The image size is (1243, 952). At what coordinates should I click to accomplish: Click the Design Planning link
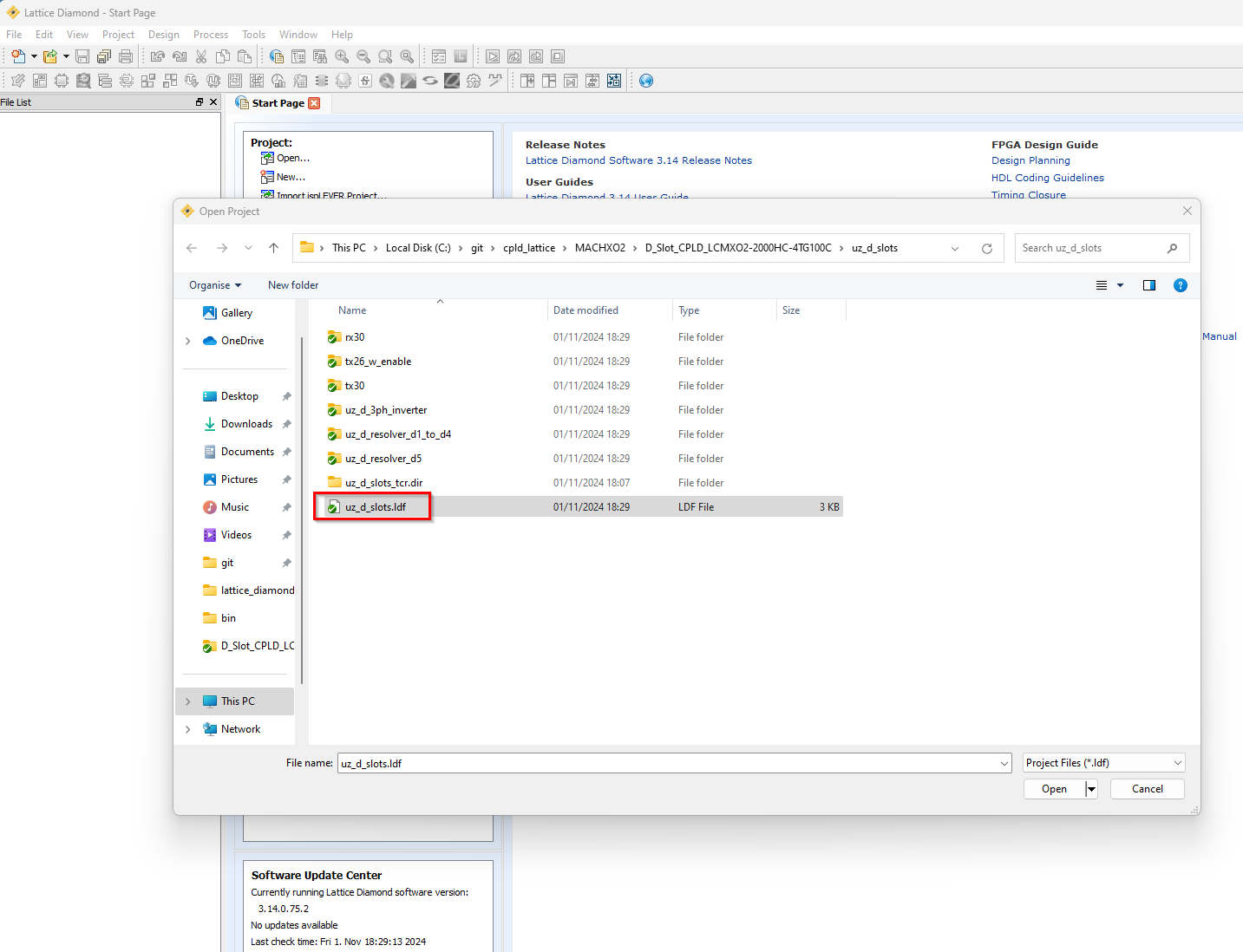[1030, 160]
